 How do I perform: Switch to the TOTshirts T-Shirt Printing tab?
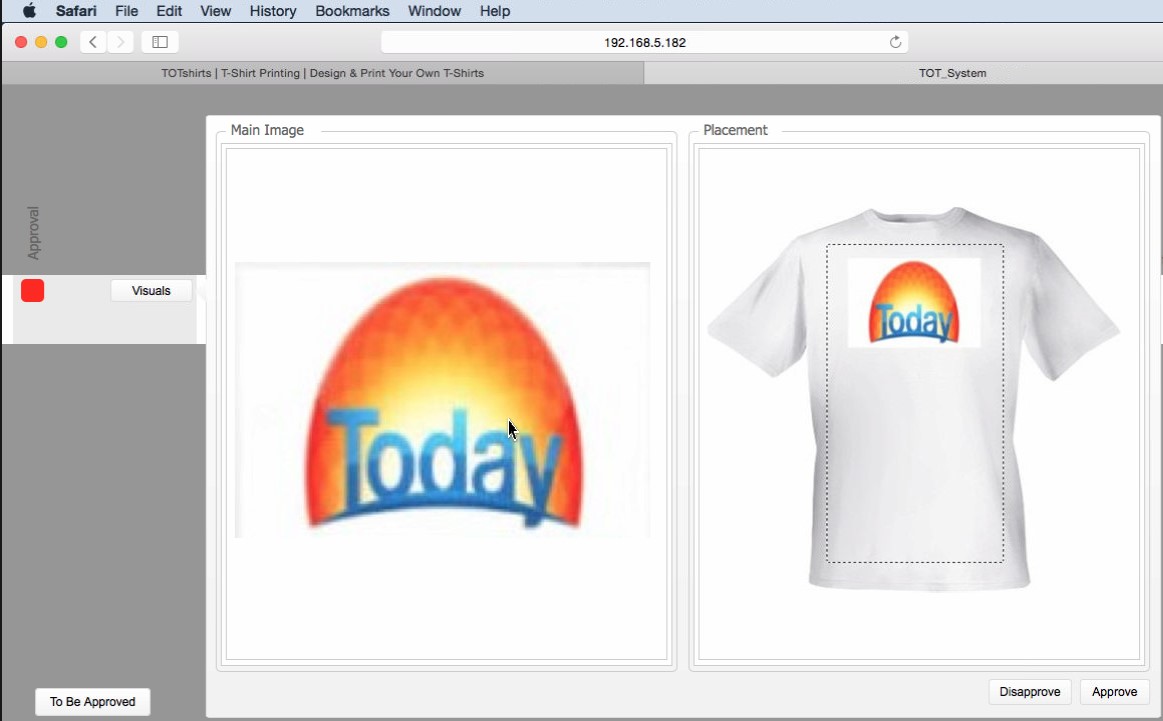click(x=322, y=73)
